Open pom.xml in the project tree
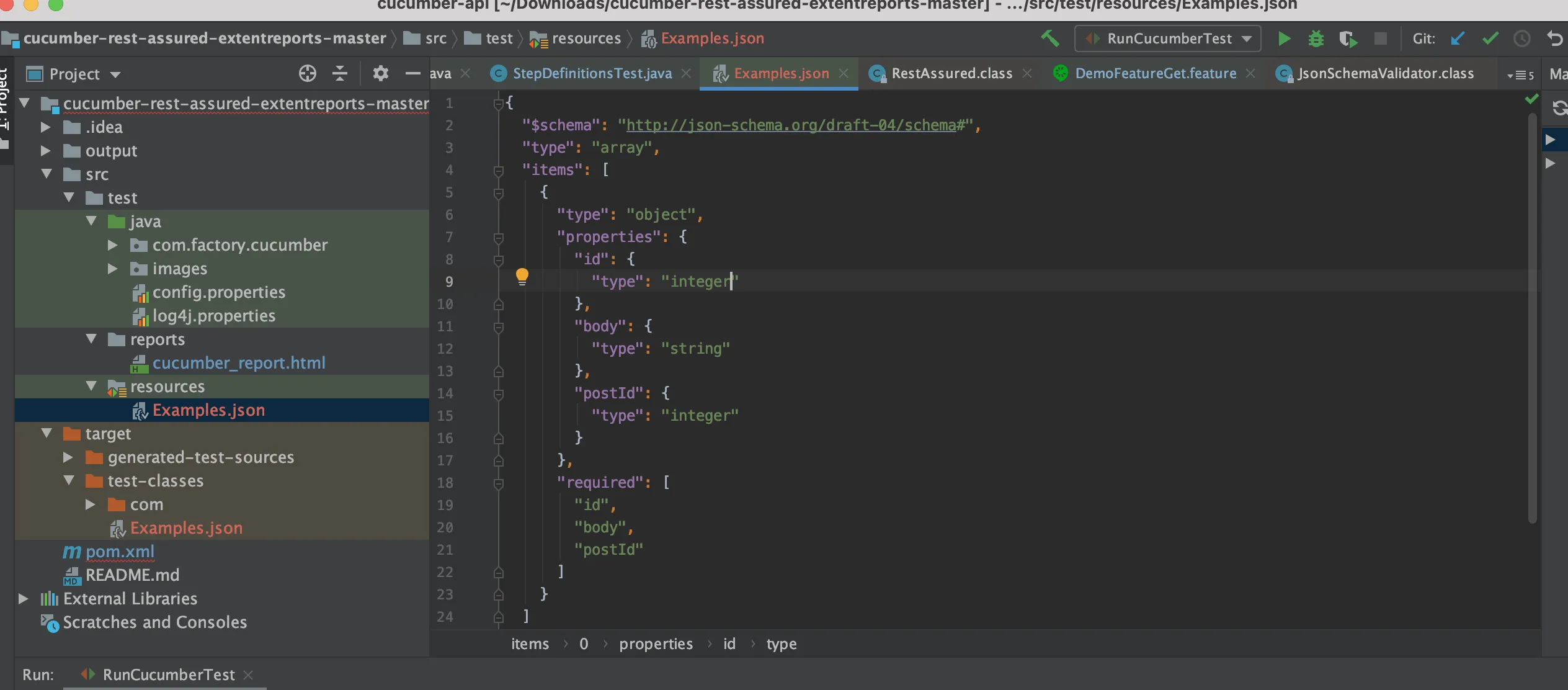This screenshot has width=1568, height=690. pos(120,552)
